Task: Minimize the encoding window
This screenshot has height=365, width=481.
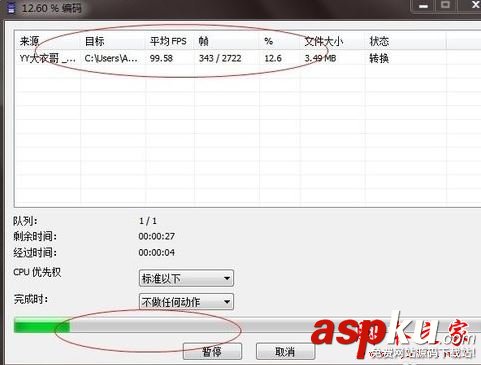Action: [423, 6]
